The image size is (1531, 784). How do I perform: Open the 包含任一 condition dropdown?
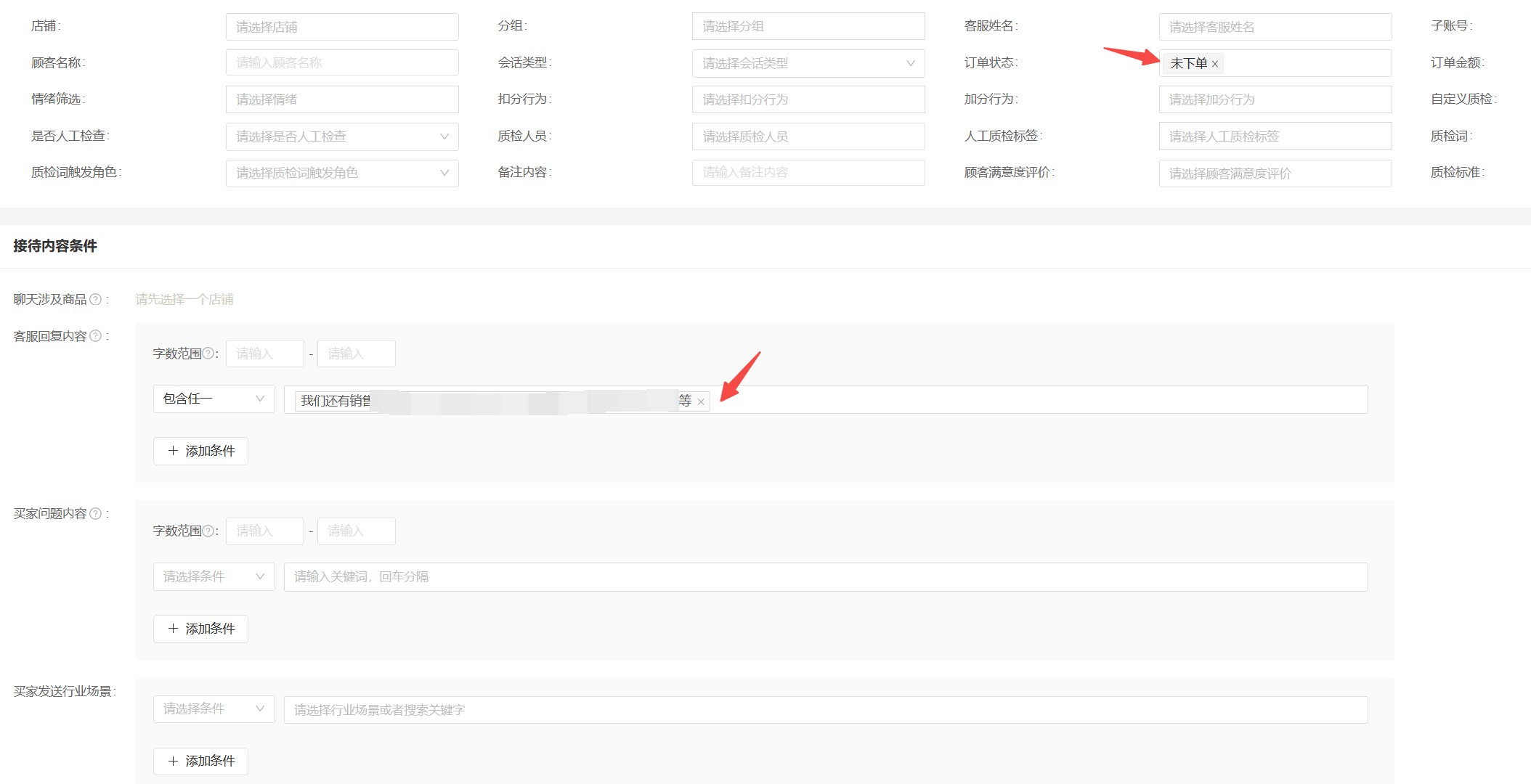click(214, 399)
